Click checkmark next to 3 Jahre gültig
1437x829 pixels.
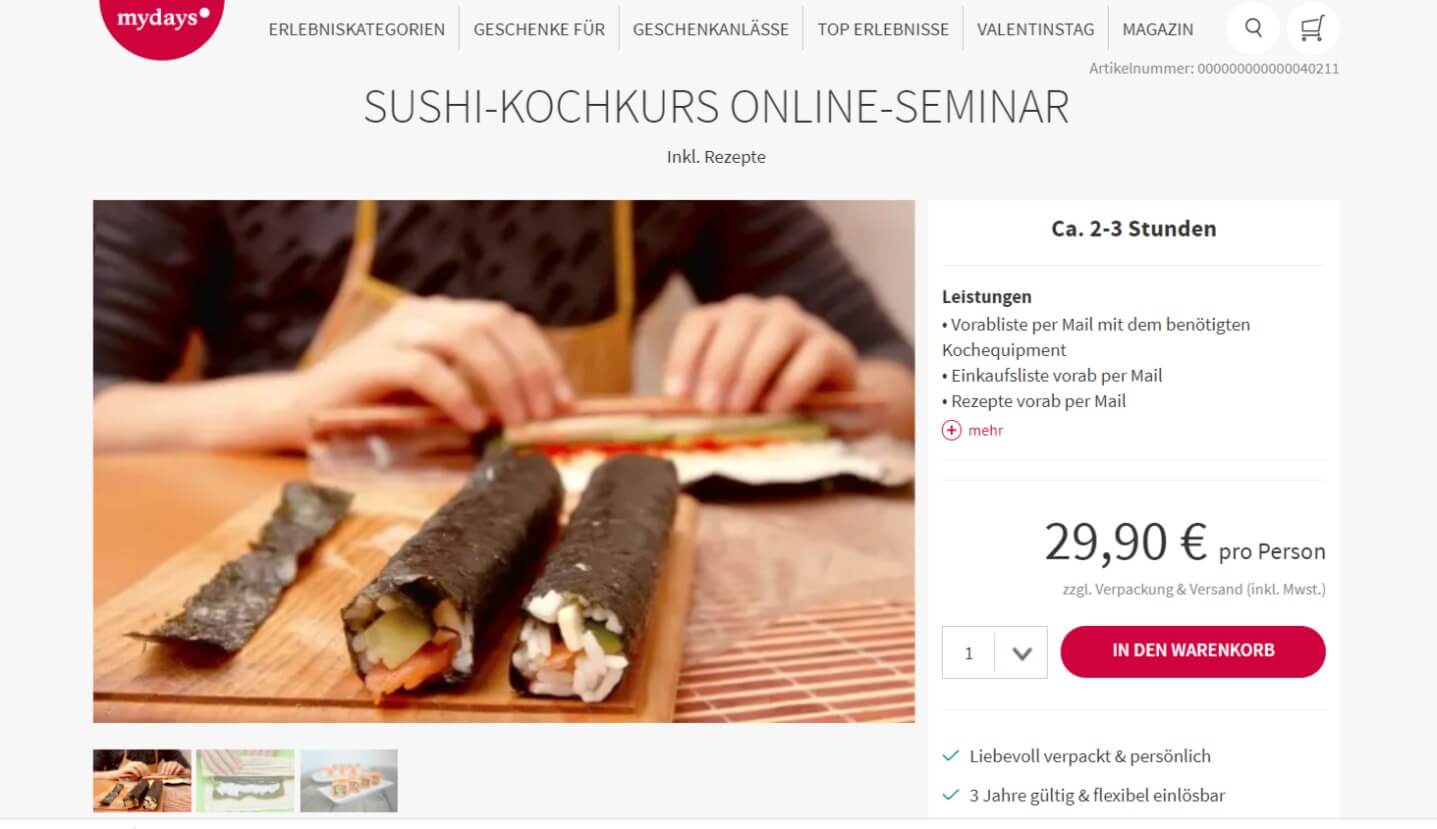point(951,796)
